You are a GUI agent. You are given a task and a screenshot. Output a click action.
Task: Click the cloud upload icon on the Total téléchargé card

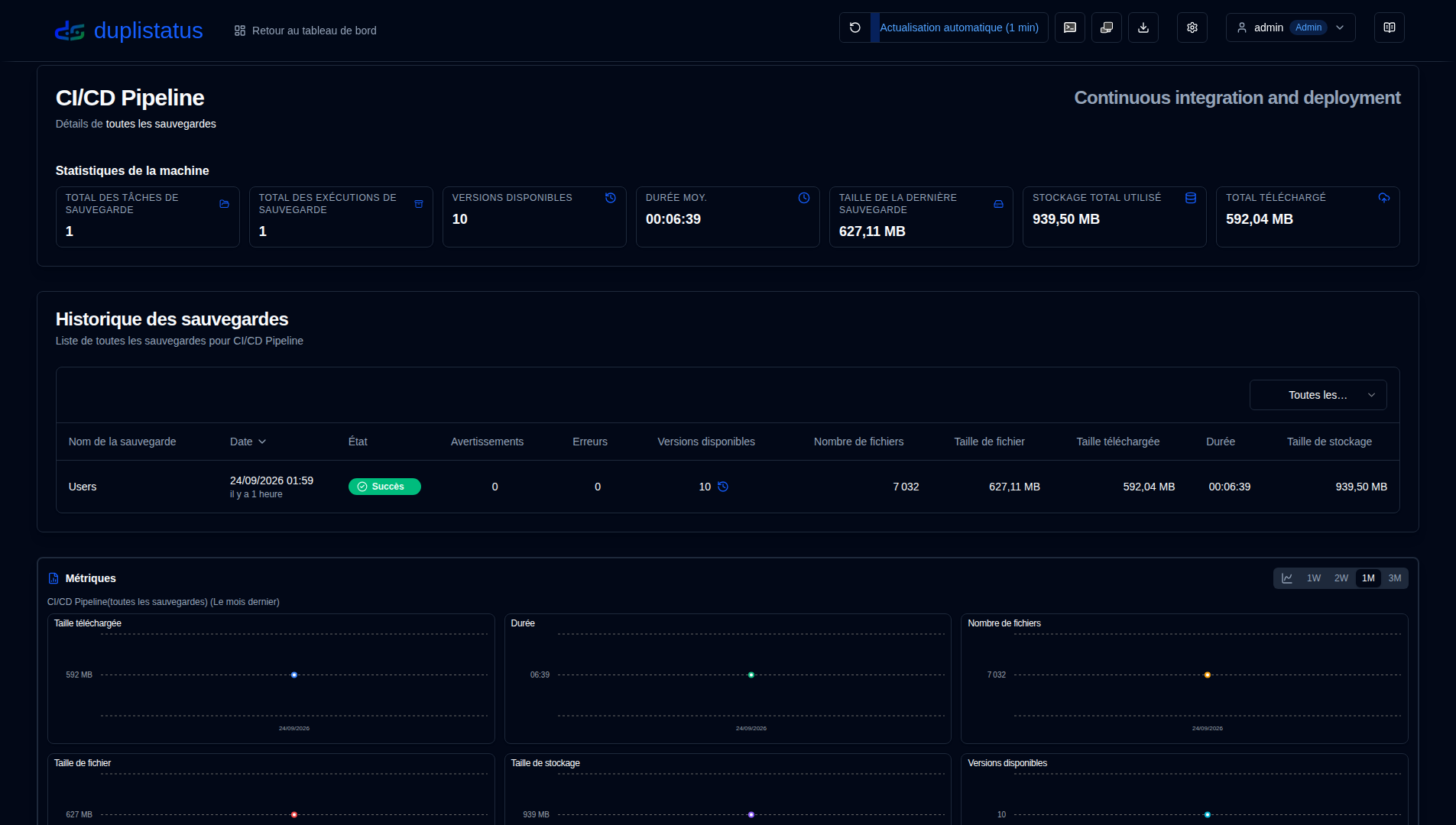click(1384, 198)
